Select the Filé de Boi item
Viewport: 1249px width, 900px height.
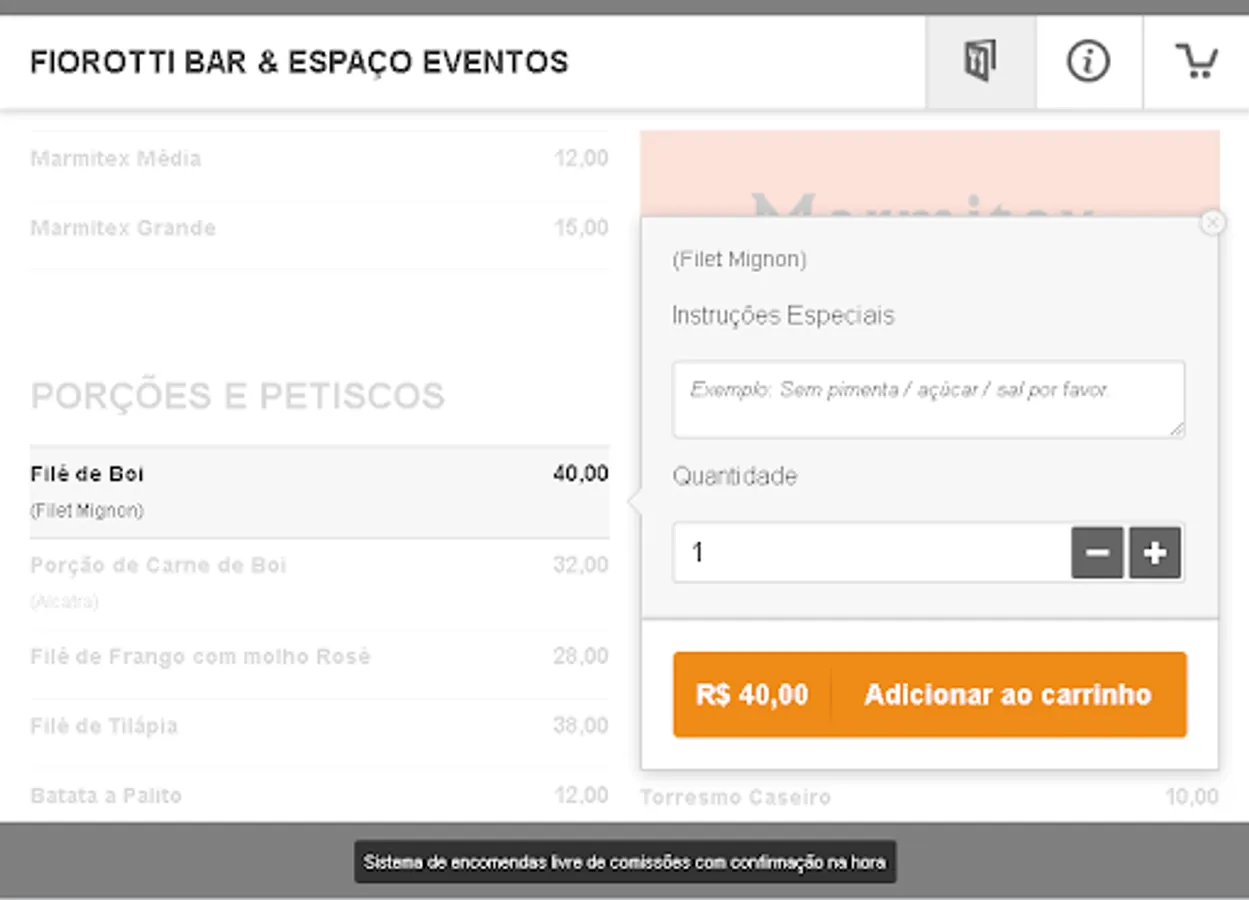pos(319,492)
